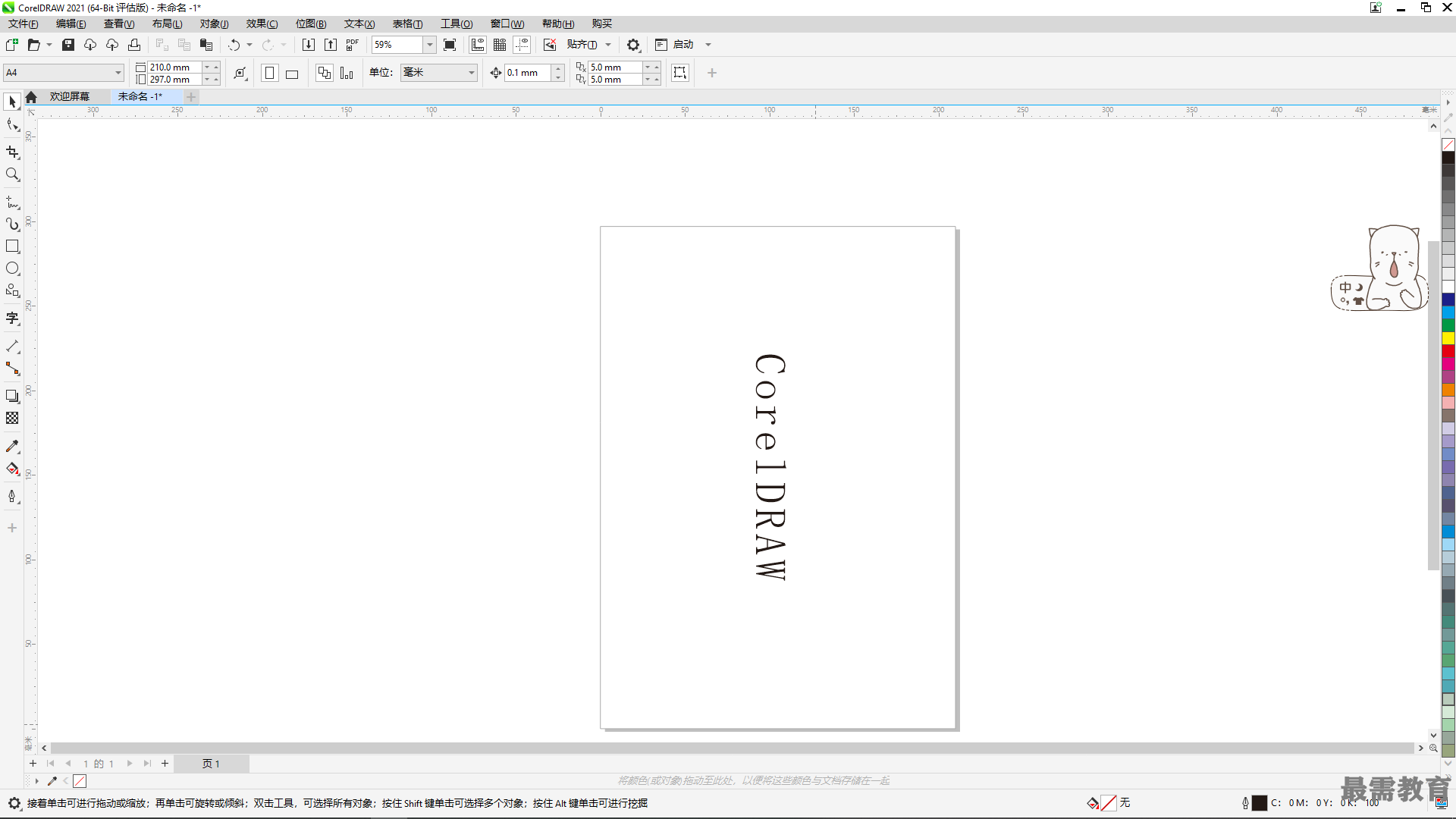Select the Color Eyedropper tool
Image resolution: width=1456 pixels, height=819 pixels.
click(12, 447)
